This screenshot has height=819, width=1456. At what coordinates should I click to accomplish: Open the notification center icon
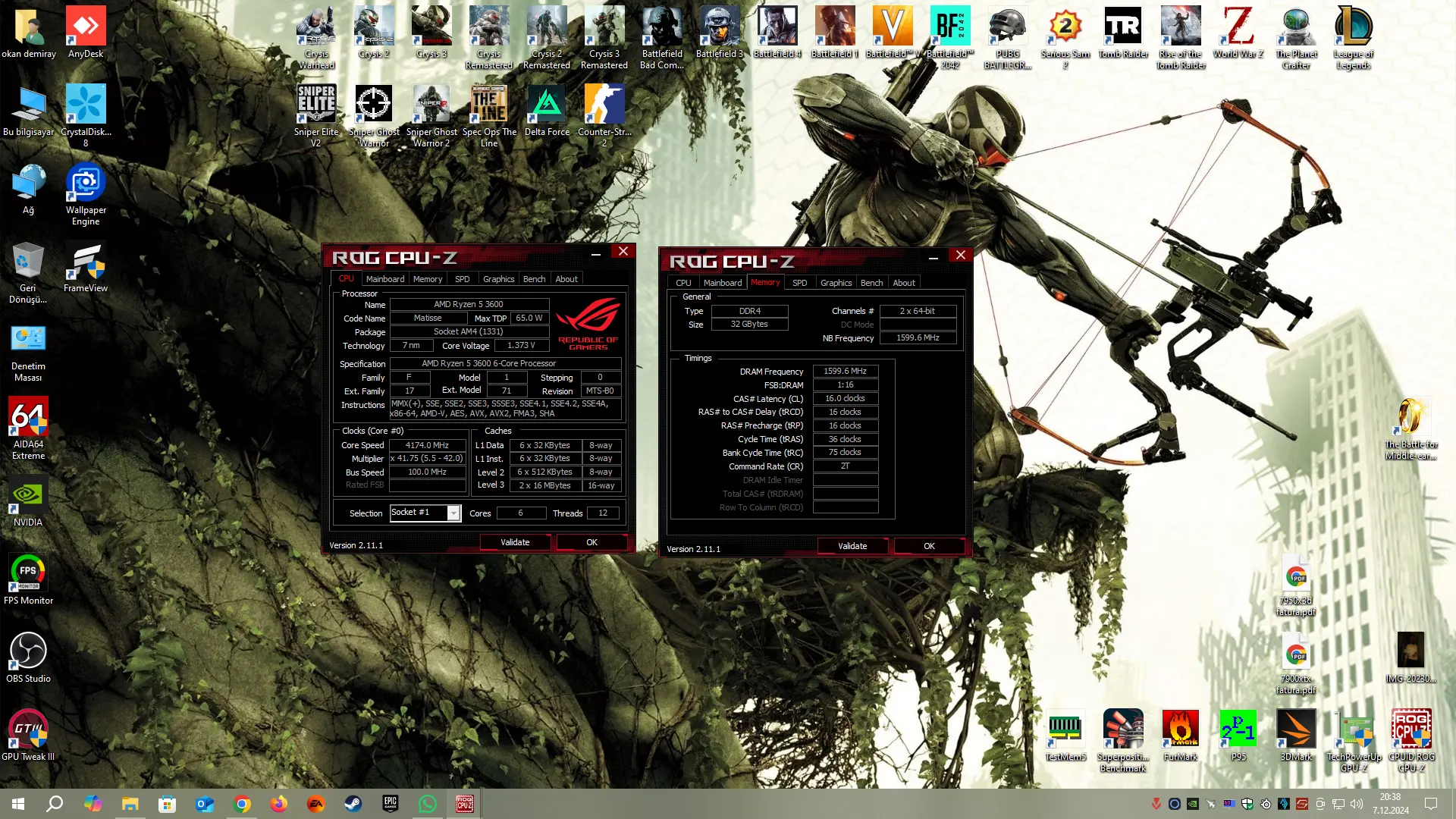pos(1431,804)
